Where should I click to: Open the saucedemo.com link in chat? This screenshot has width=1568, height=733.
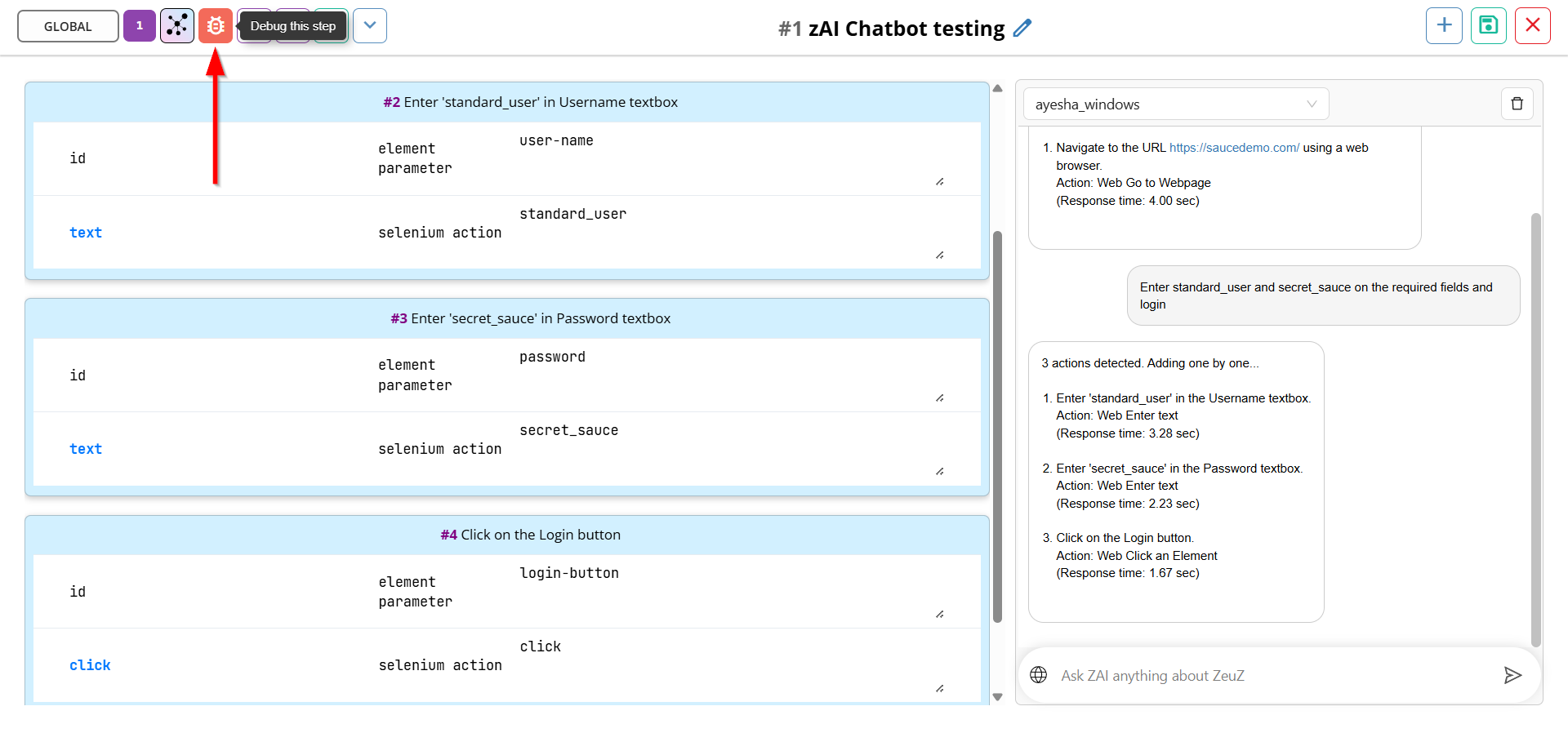click(x=1234, y=148)
